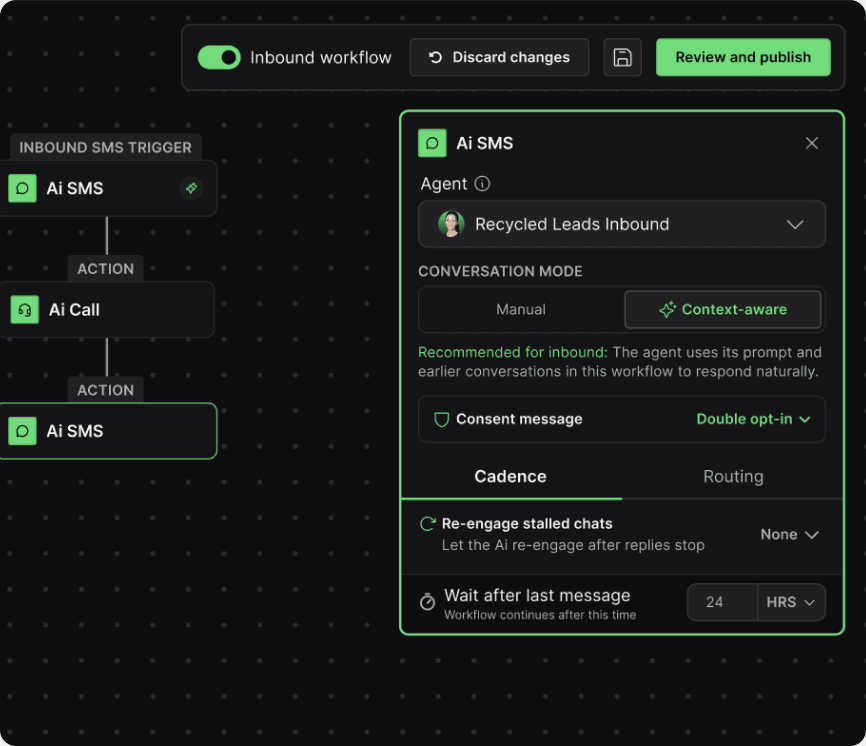This screenshot has width=866, height=746.
Task: Select the Ai Call action node
Action: tap(107, 310)
